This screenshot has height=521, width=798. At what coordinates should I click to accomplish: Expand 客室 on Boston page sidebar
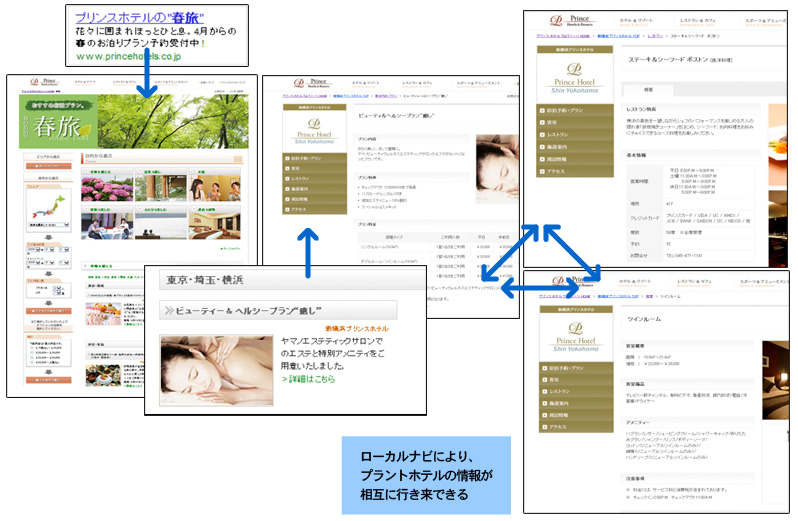click(x=575, y=123)
